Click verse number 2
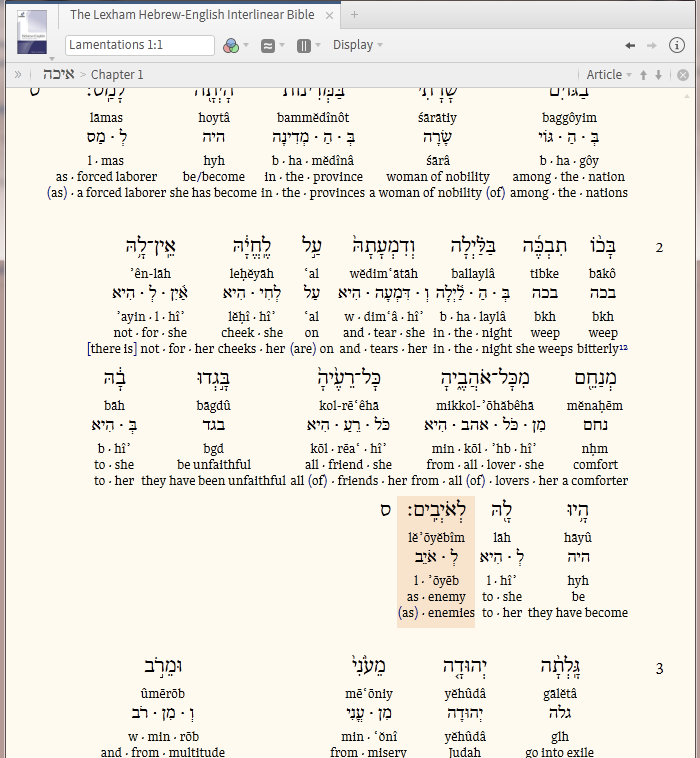Image resolution: width=700 pixels, height=758 pixels. 659,248
